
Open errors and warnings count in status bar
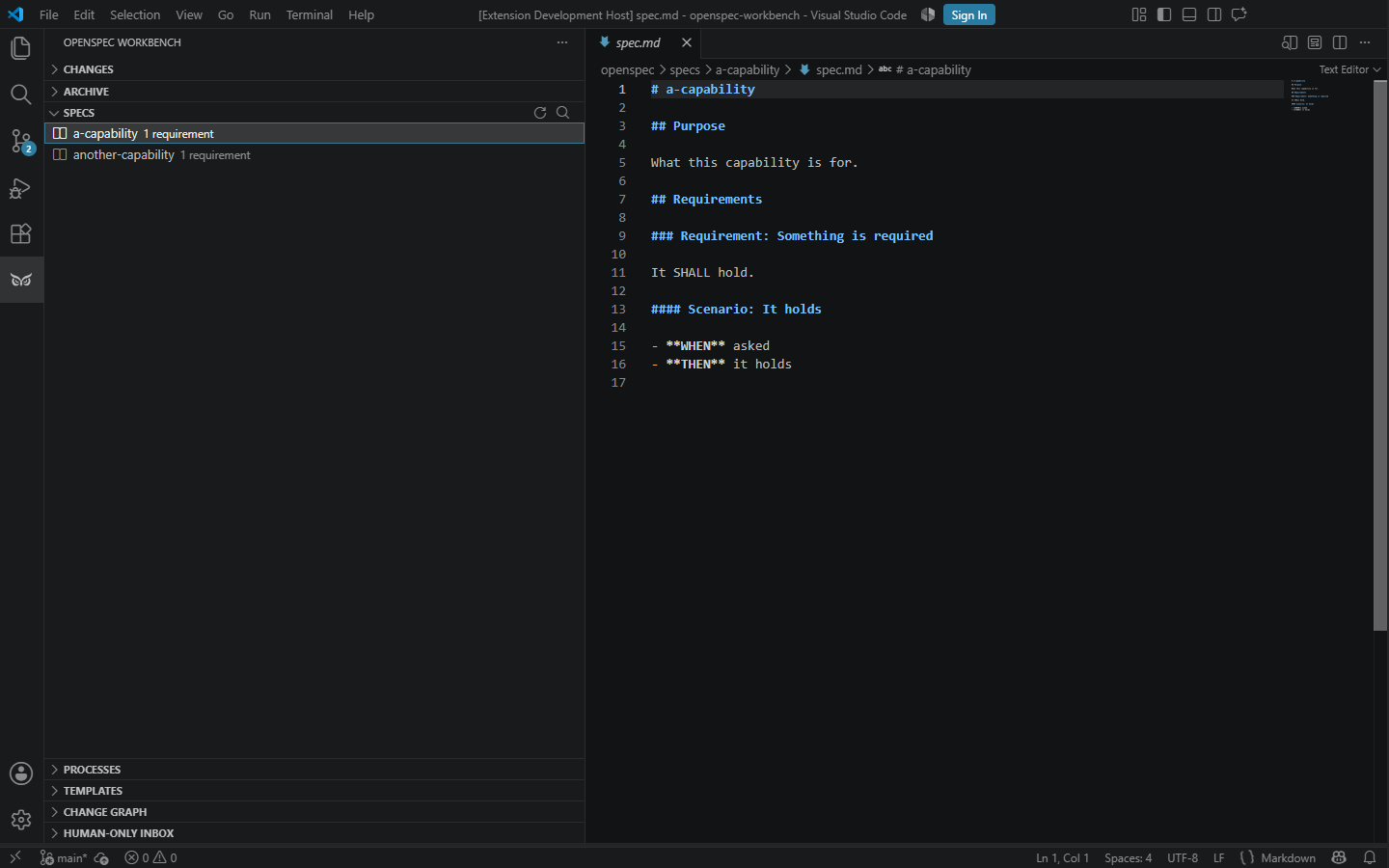coord(150,857)
